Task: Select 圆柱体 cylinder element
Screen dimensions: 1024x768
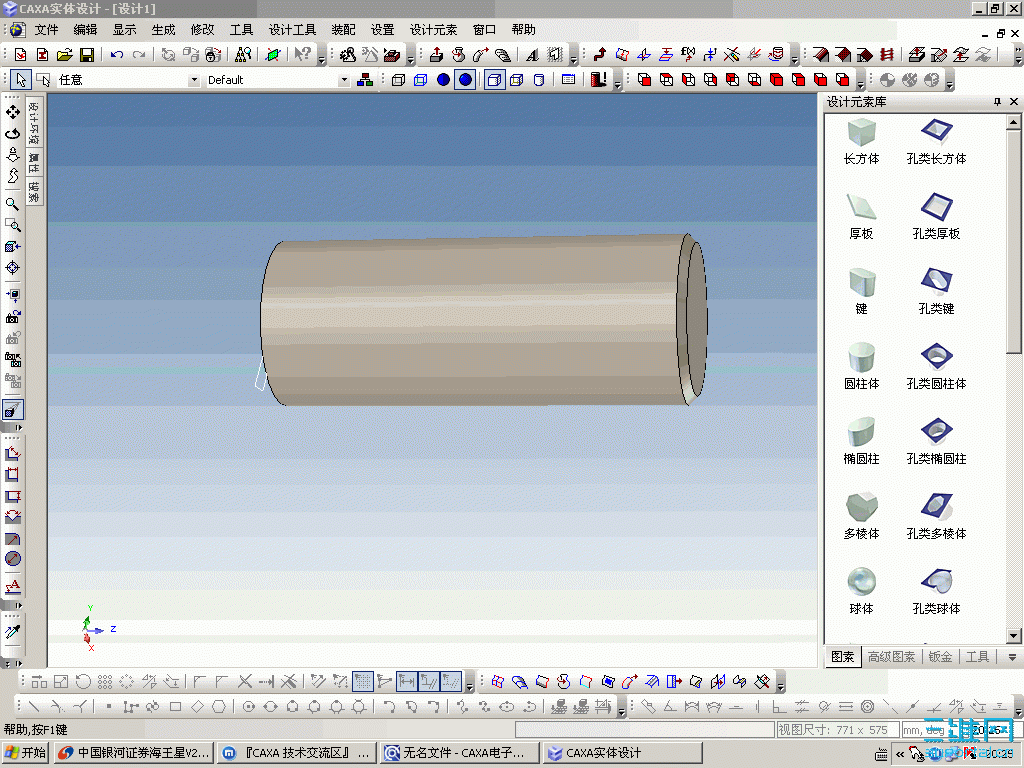Action: [x=861, y=367]
